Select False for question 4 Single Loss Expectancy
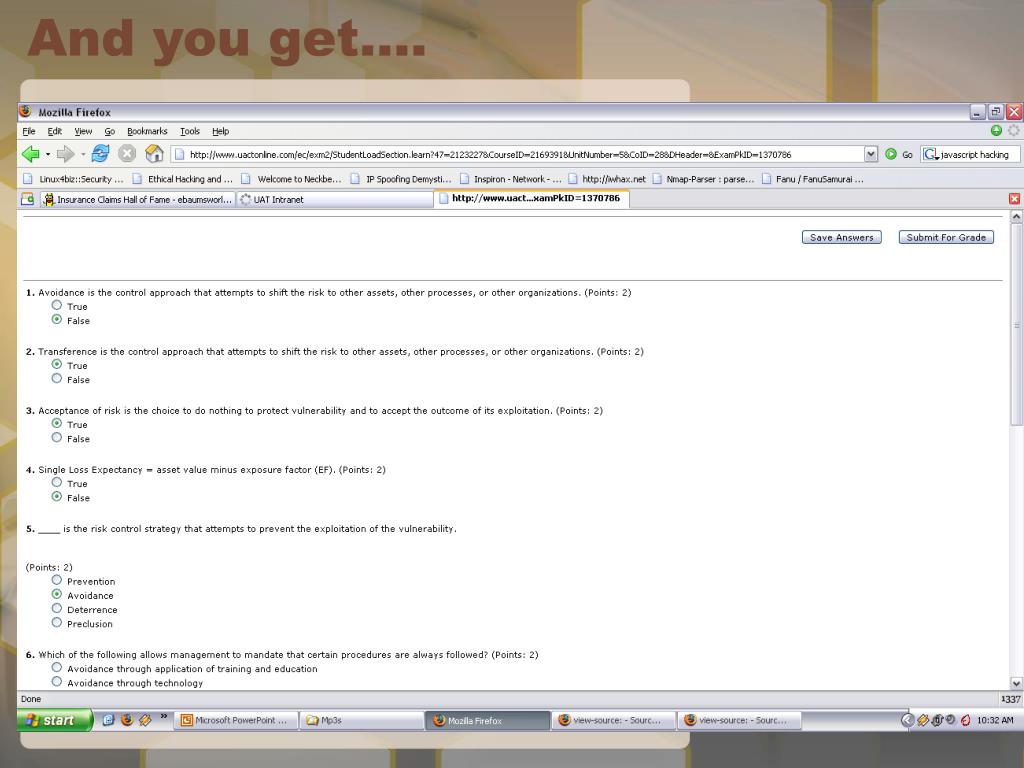The width and height of the screenshot is (1024, 768). pyautogui.click(x=57, y=497)
